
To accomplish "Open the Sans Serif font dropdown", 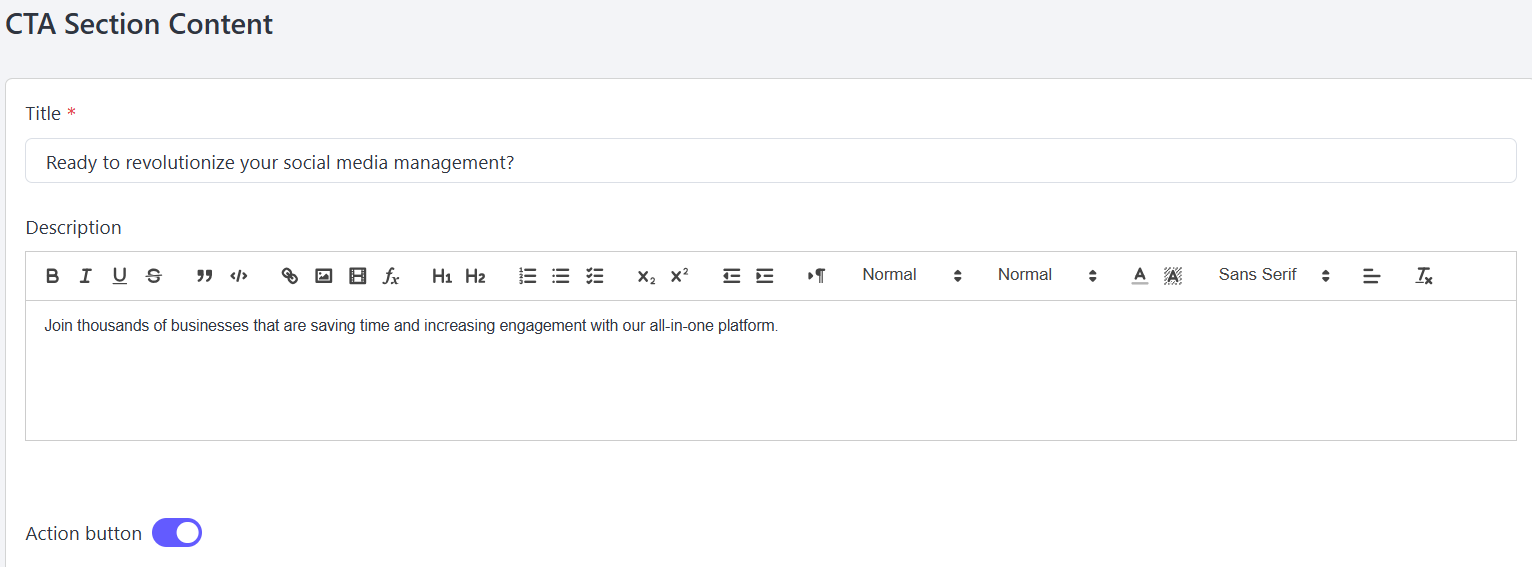I will point(1274,275).
